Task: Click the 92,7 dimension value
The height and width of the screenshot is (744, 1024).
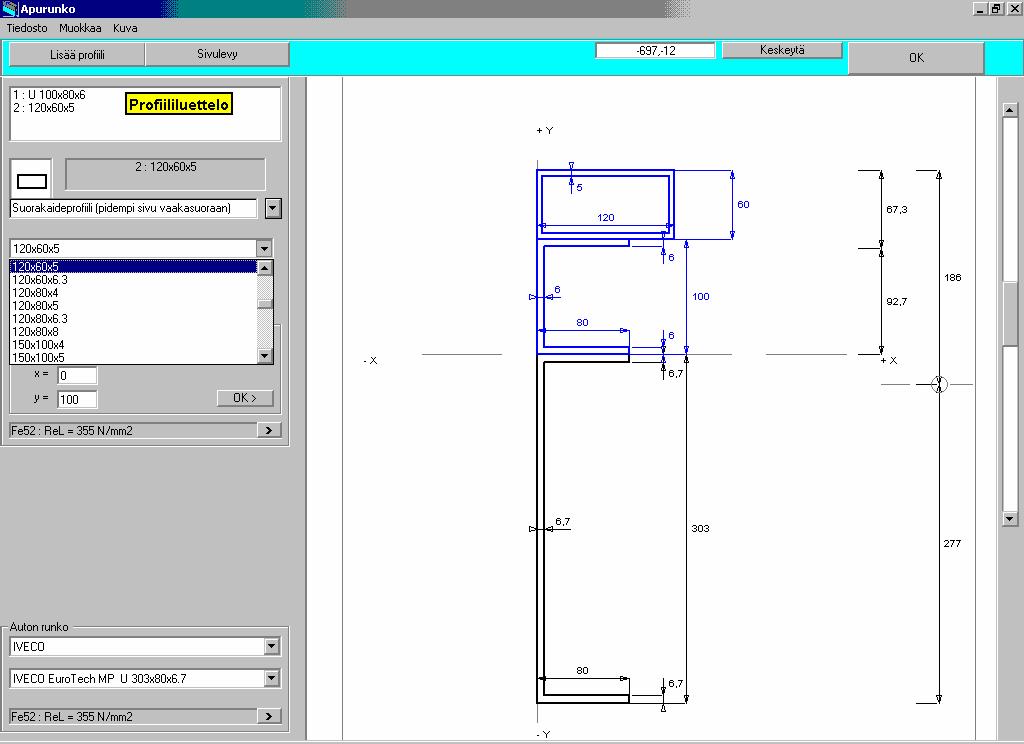Action: [897, 302]
